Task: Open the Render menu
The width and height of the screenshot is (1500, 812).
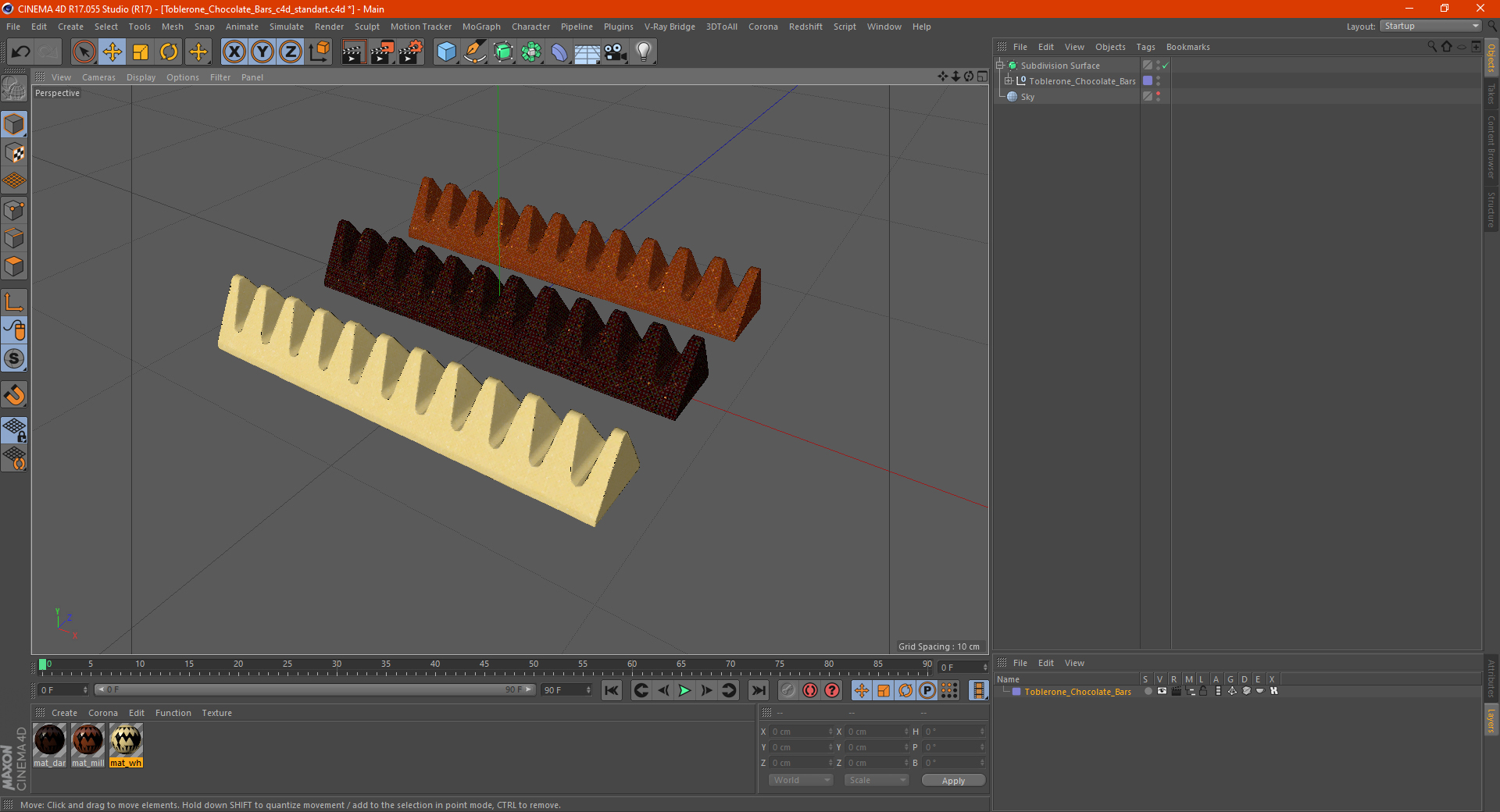Action: pyautogui.click(x=329, y=27)
